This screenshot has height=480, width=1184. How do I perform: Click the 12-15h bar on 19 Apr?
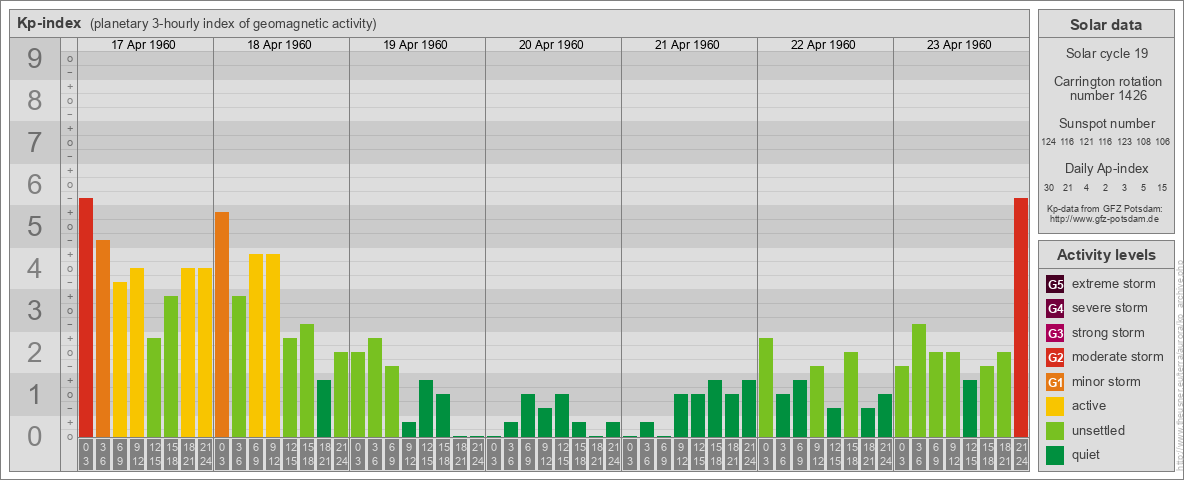pyautogui.click(x=426, y=408)
